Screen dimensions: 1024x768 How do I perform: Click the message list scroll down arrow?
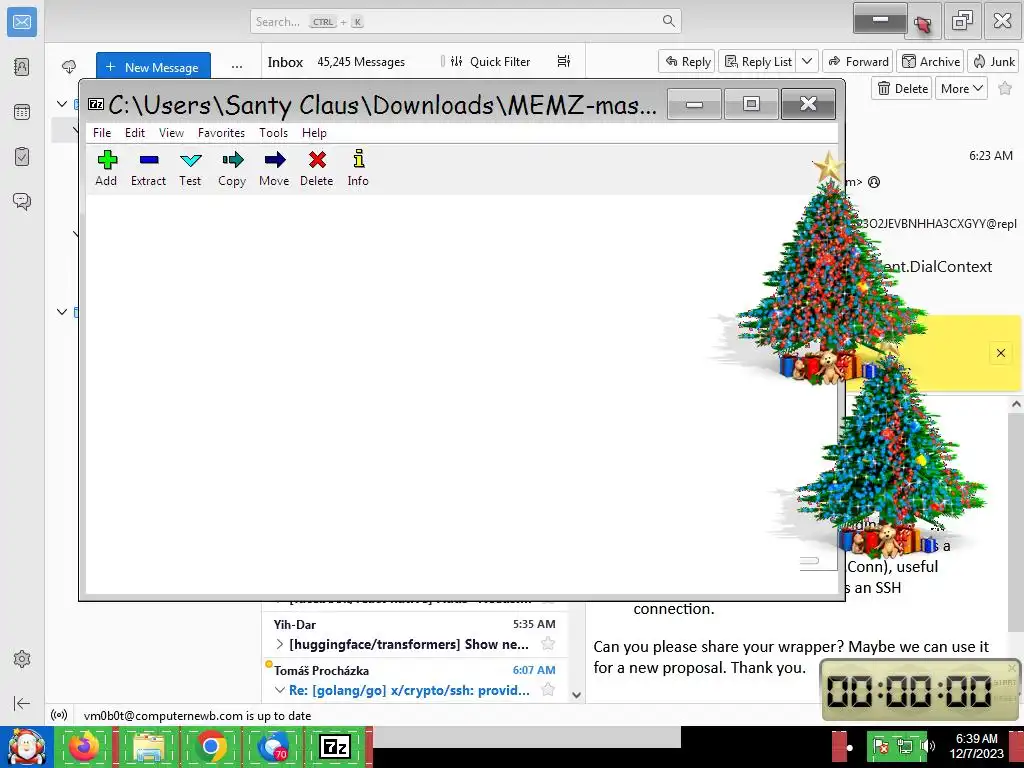(x=576, y=696)
